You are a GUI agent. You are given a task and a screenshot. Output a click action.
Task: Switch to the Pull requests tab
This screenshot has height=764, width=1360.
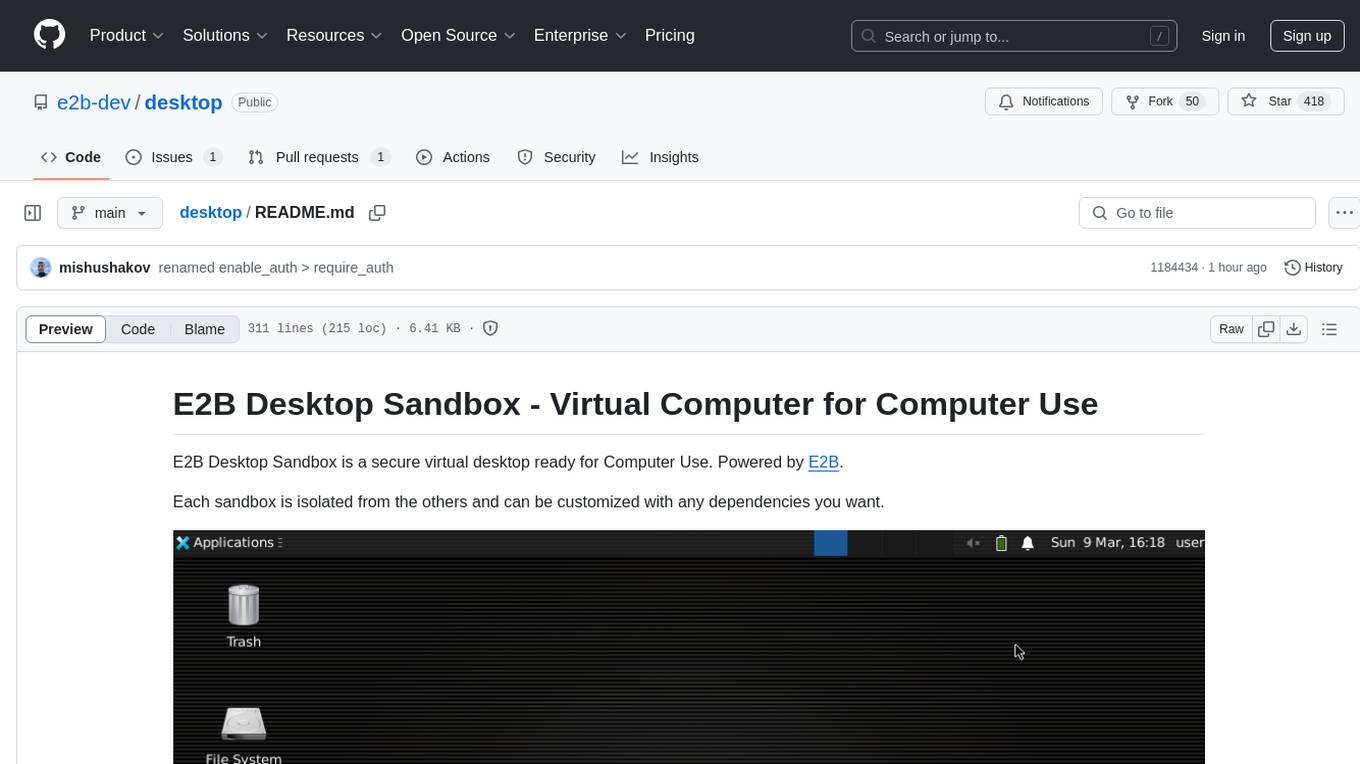318,157
